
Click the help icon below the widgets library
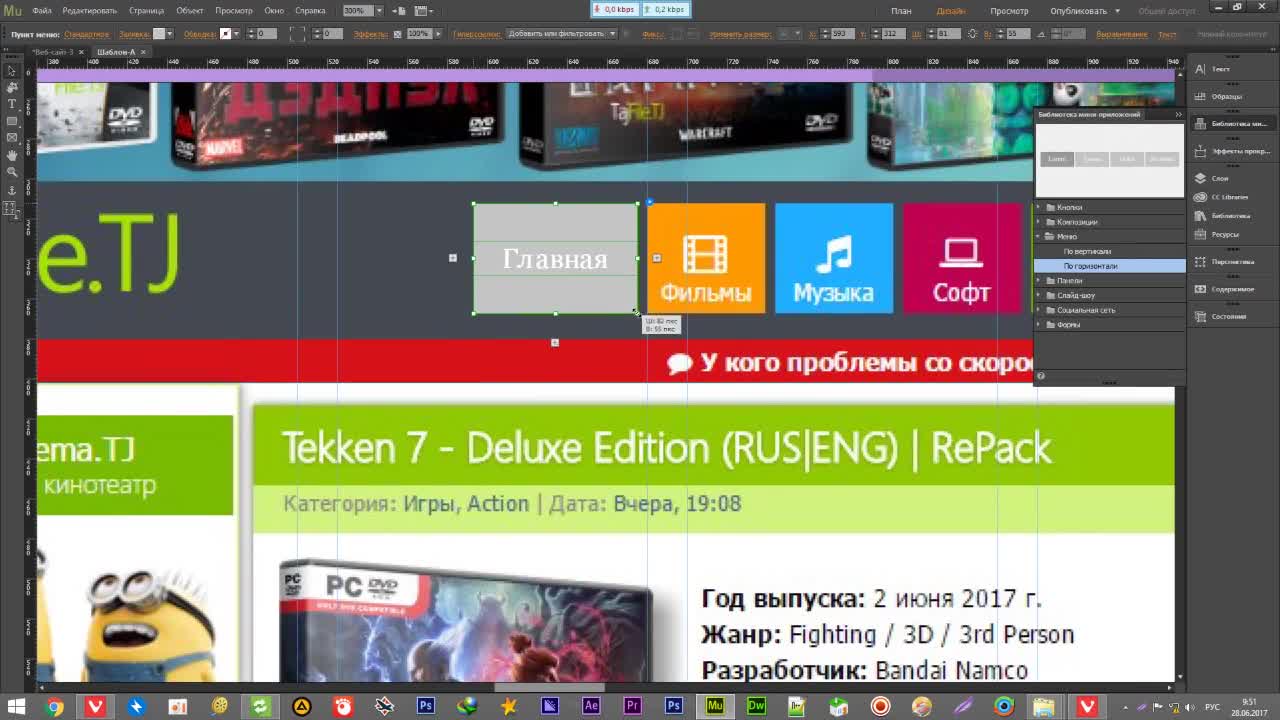pyautogui.click(x=1040, y=376)
